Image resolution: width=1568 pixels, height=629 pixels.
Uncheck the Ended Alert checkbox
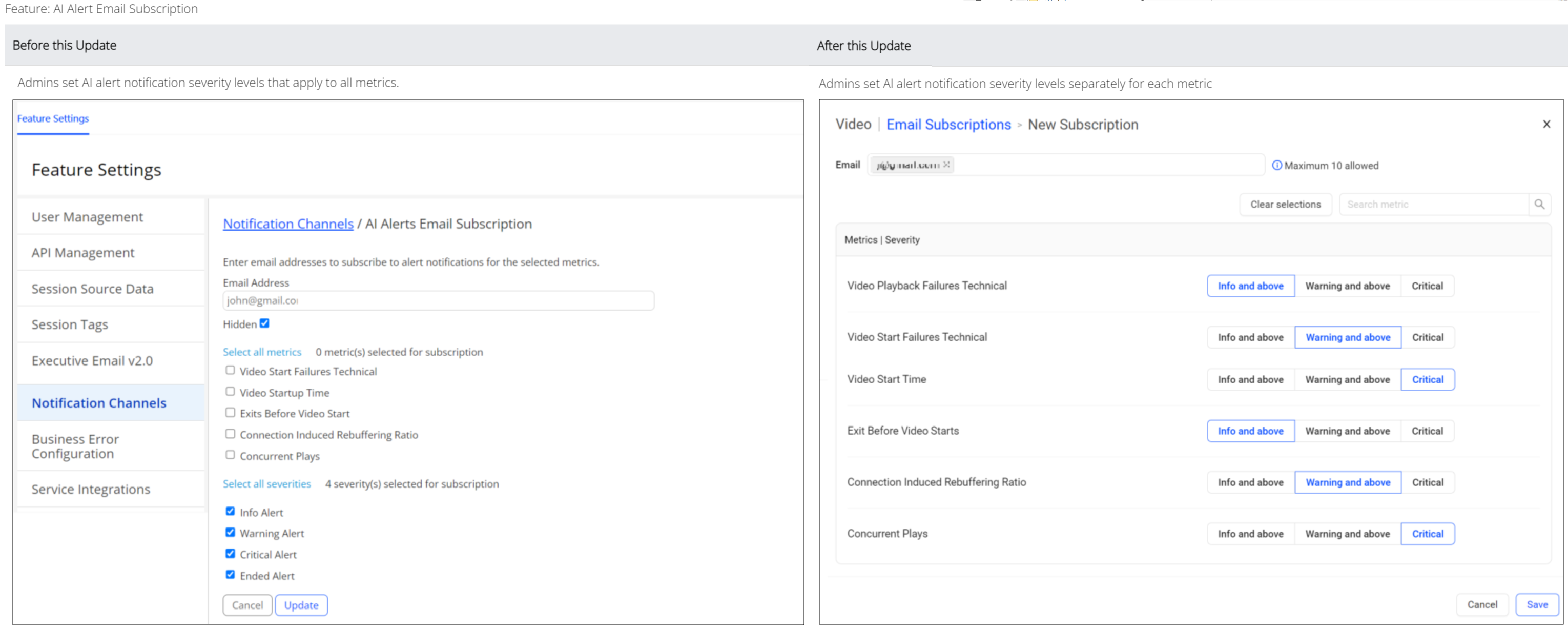coord(230,574)
